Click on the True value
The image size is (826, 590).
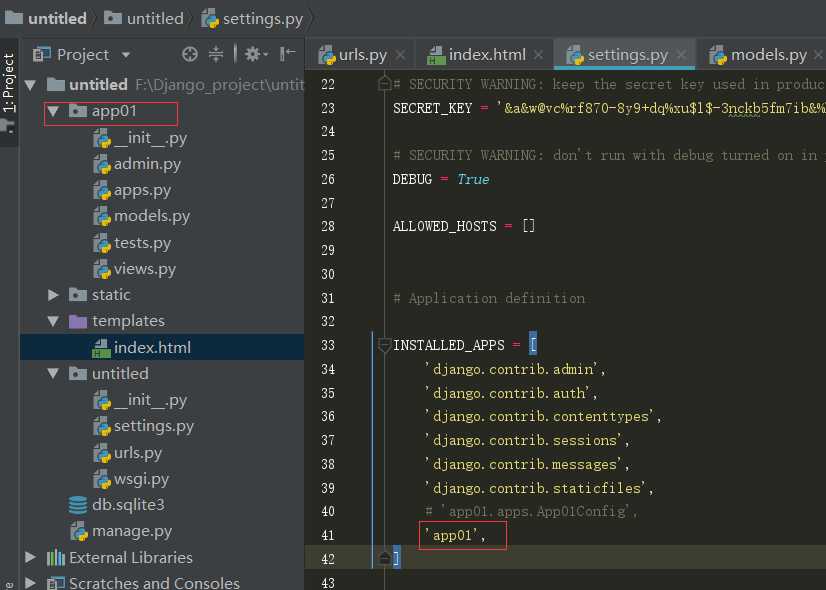coord(473,179)
